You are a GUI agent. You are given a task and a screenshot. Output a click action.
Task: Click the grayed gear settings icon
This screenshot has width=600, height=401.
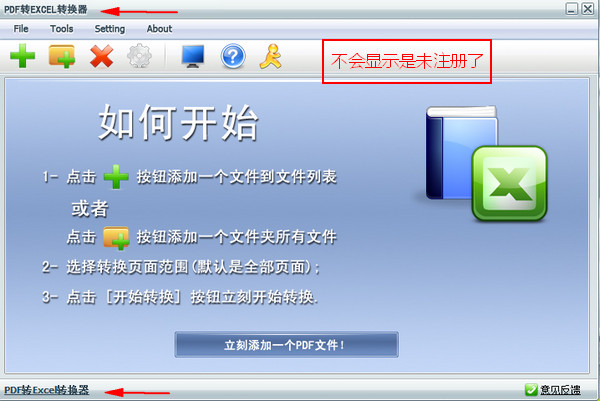click(139, 56)
